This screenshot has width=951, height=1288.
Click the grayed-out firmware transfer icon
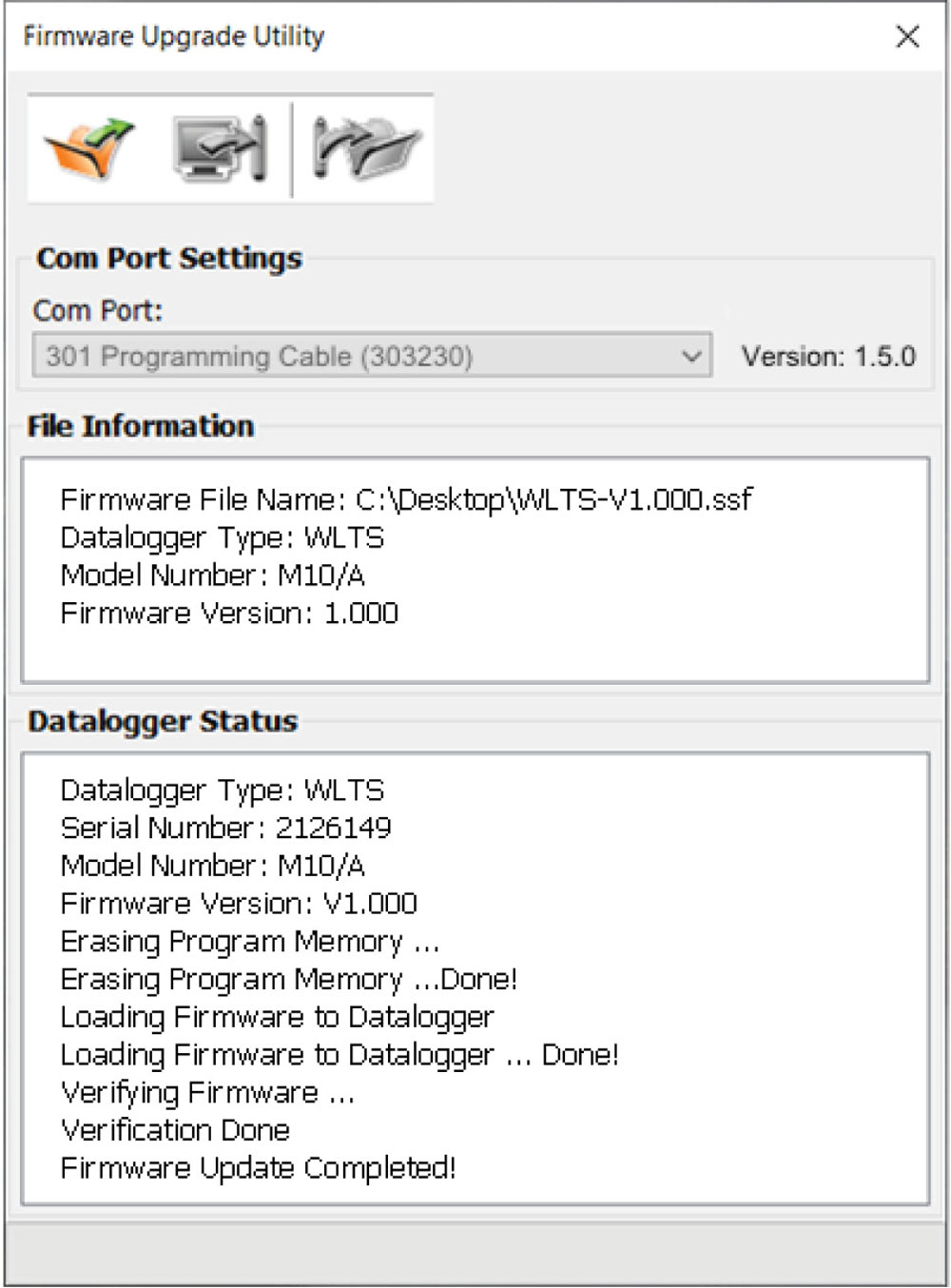tap(366, 147)
